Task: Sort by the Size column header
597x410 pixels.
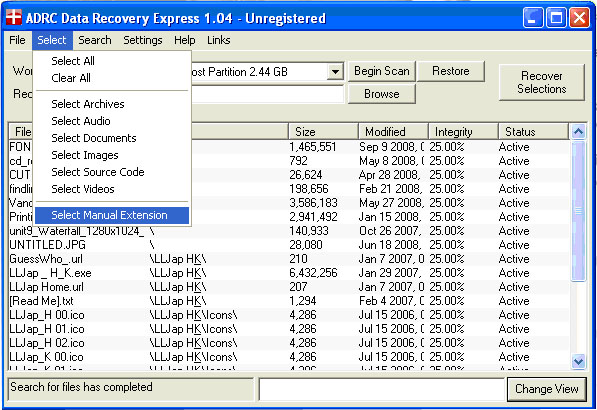Action: pos(323,132)
